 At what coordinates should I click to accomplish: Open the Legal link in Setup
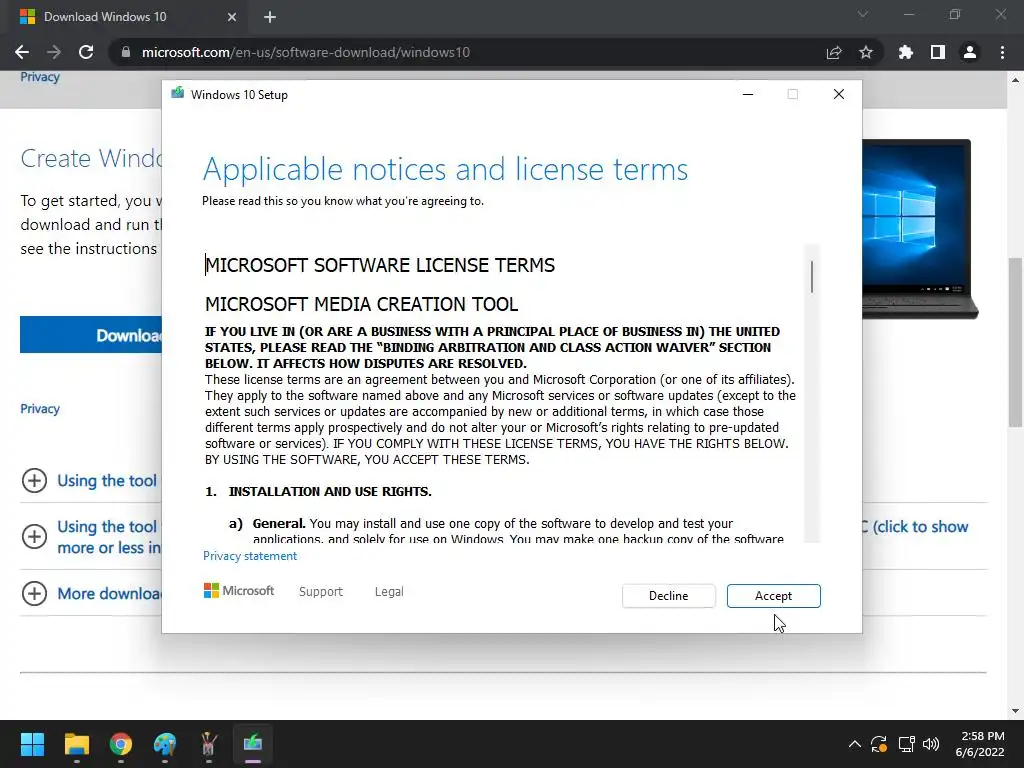389,592
